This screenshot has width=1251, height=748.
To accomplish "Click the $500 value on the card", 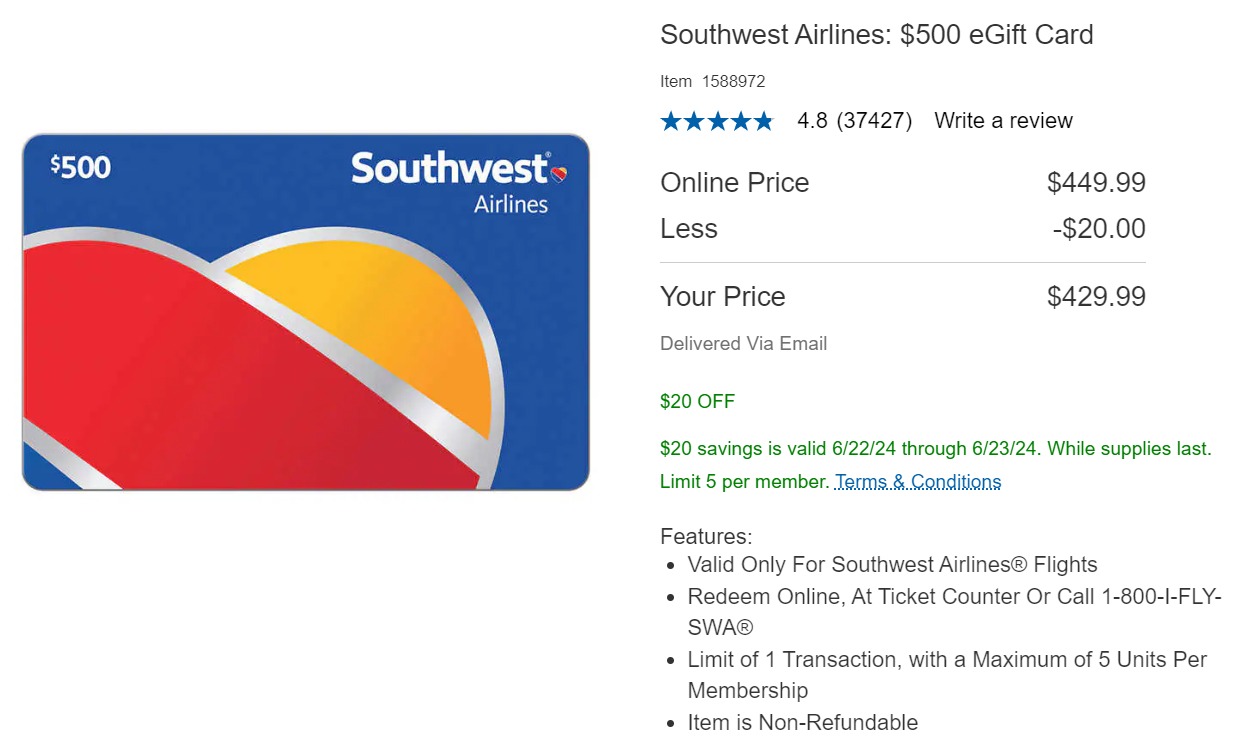I will click(81, 167).
